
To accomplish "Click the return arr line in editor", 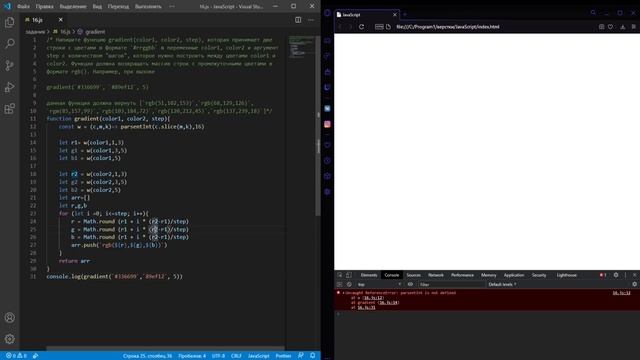I will [x=74, y=261].
